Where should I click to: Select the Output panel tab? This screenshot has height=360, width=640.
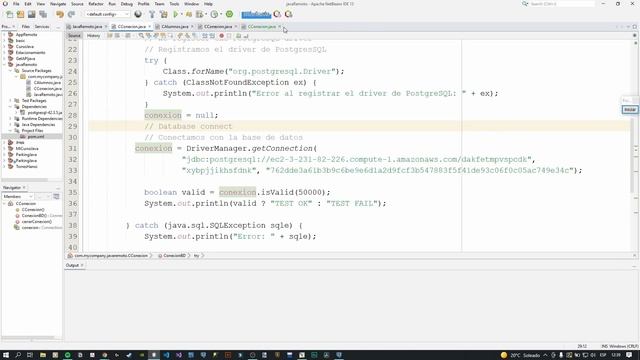click(x=74, y=265)
